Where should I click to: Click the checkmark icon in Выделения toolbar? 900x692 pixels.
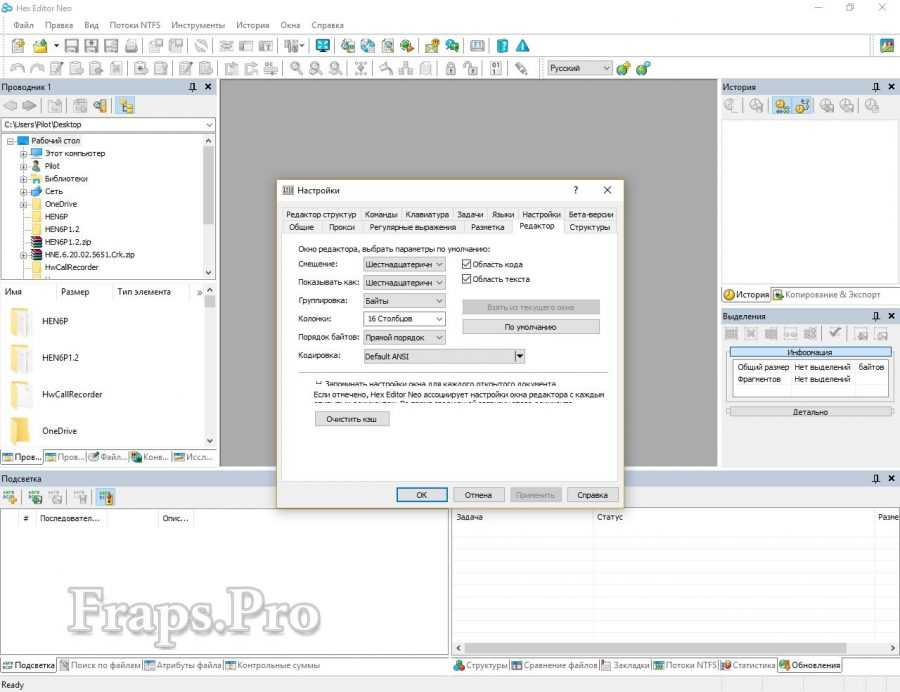835,333
